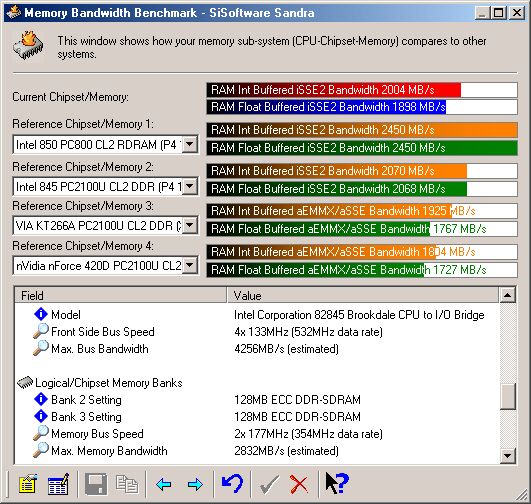Open Reference Chipset/Memory 1 dropdown
The height and width of the screenshot is (504, 531).
190,145
